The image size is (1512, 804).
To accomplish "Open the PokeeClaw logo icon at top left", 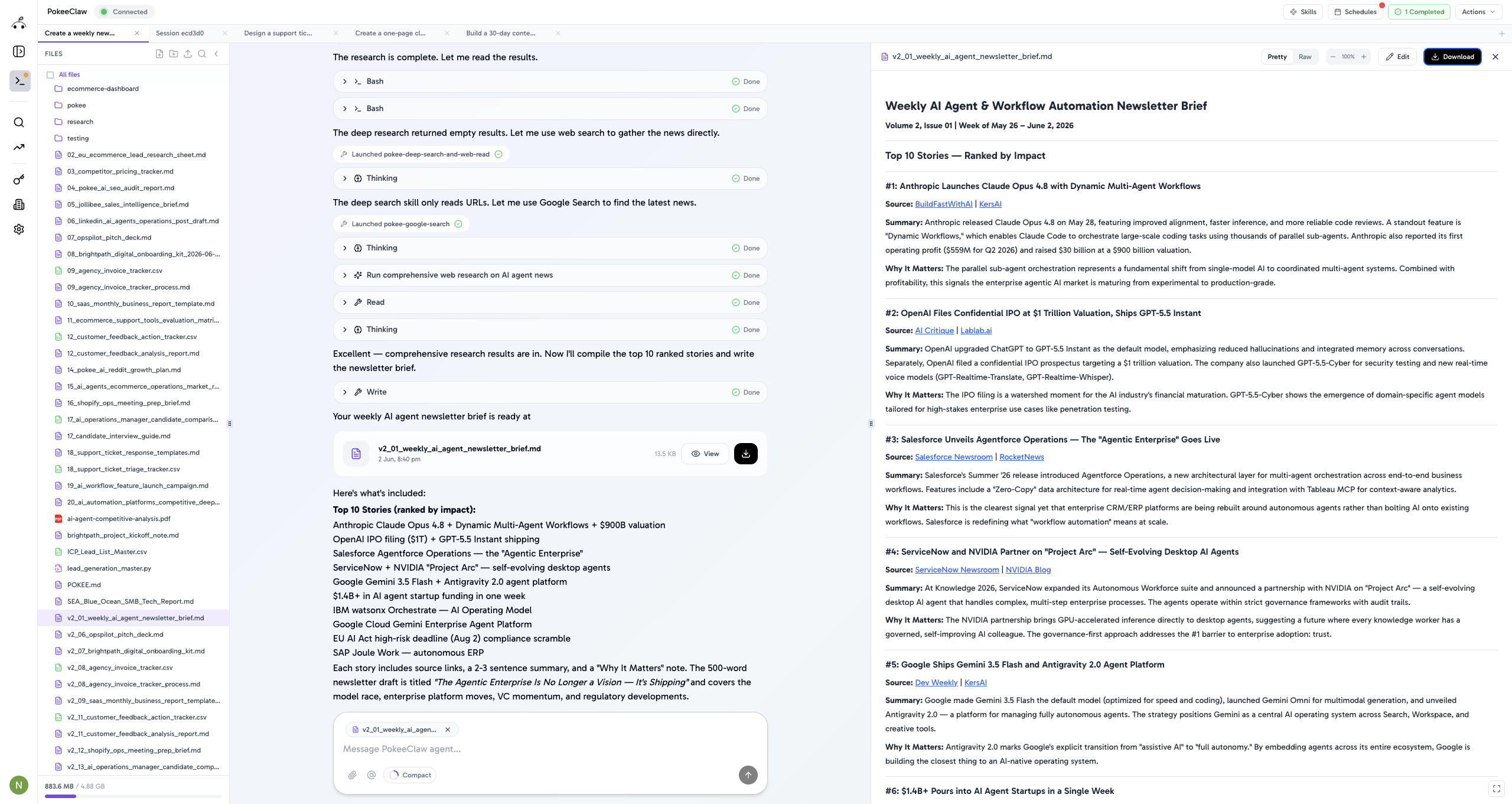I will click(19, 23).
